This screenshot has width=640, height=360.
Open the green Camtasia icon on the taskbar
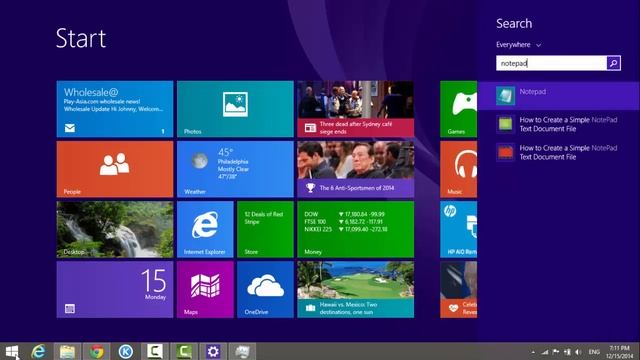[184, 351]
